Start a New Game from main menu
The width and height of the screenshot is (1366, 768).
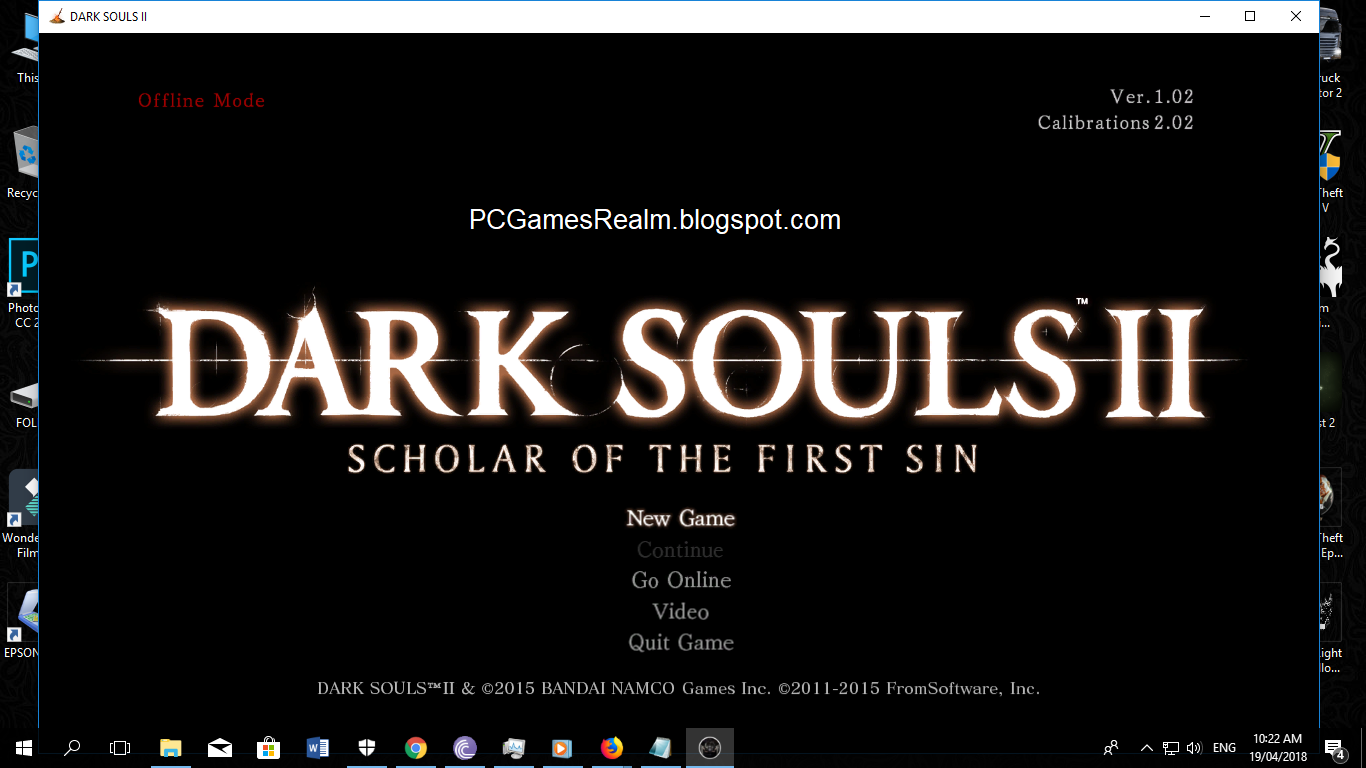(680, 518)
